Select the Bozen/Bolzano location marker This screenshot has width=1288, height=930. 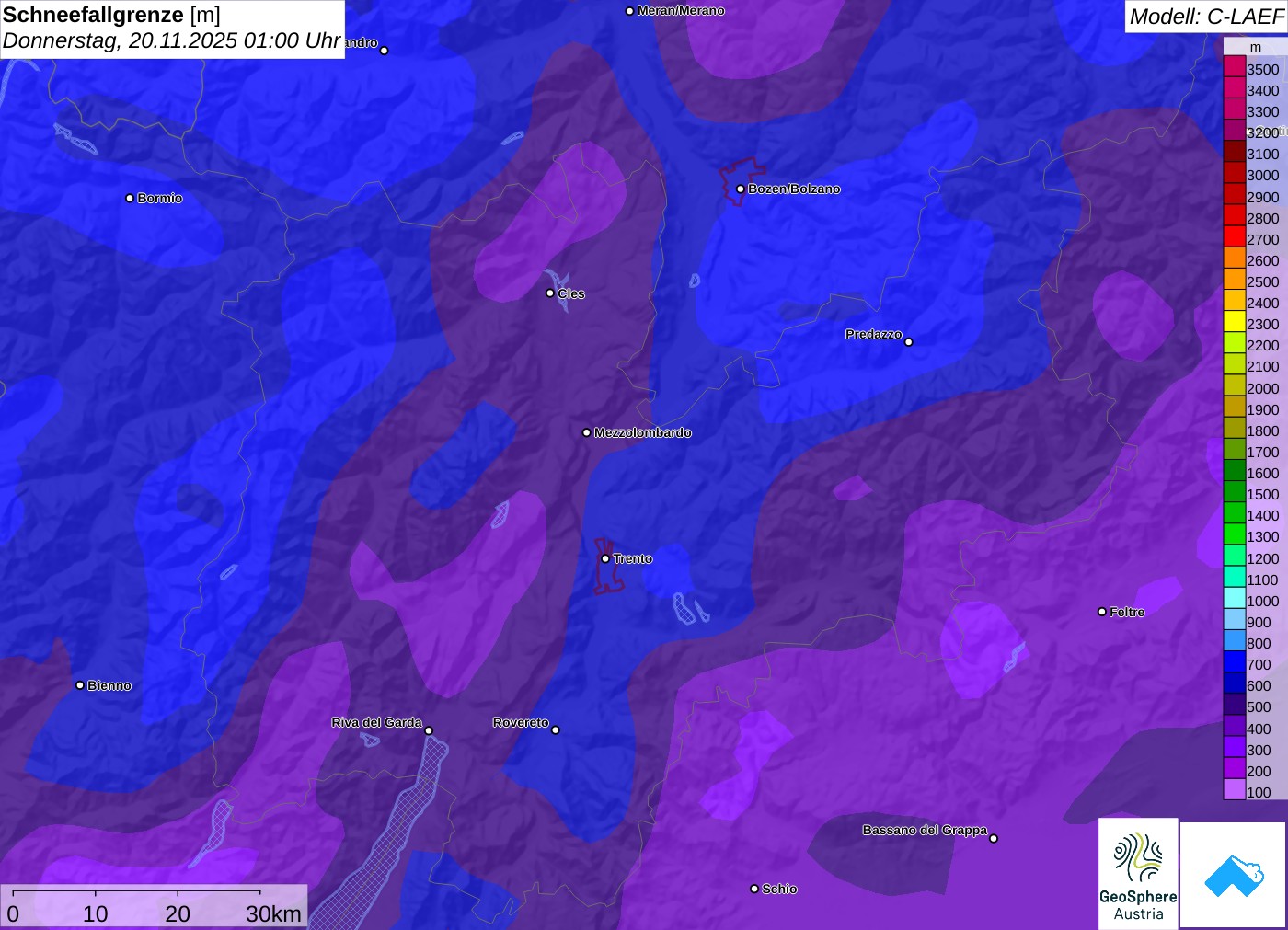pos(741,189)
